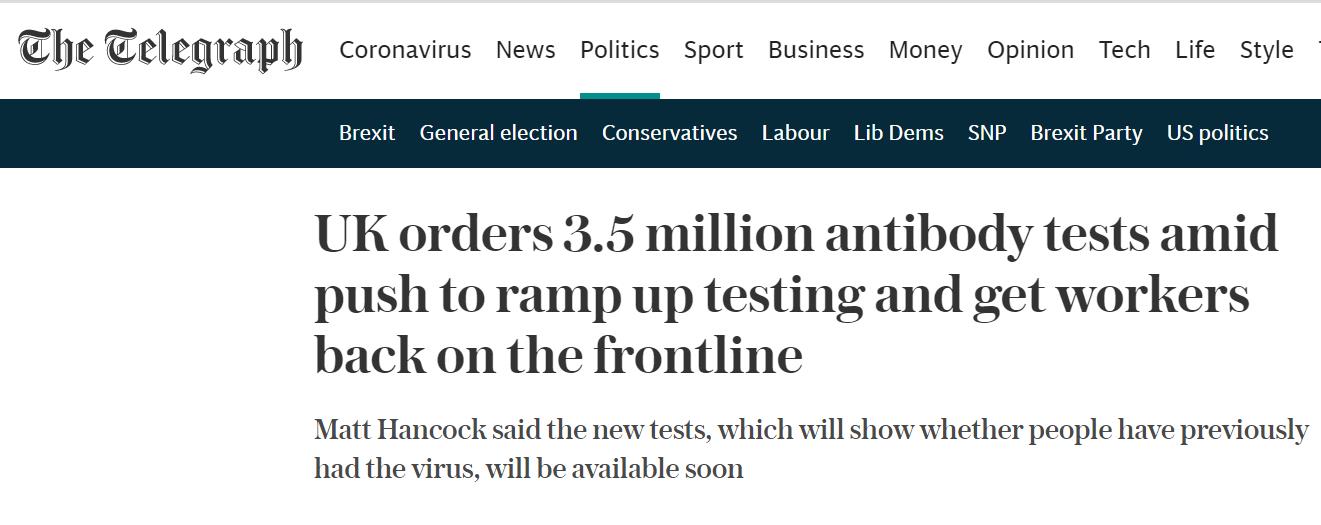1321x525 pixels.
Task: Open General election subsection
Action: tap(498, 133)
